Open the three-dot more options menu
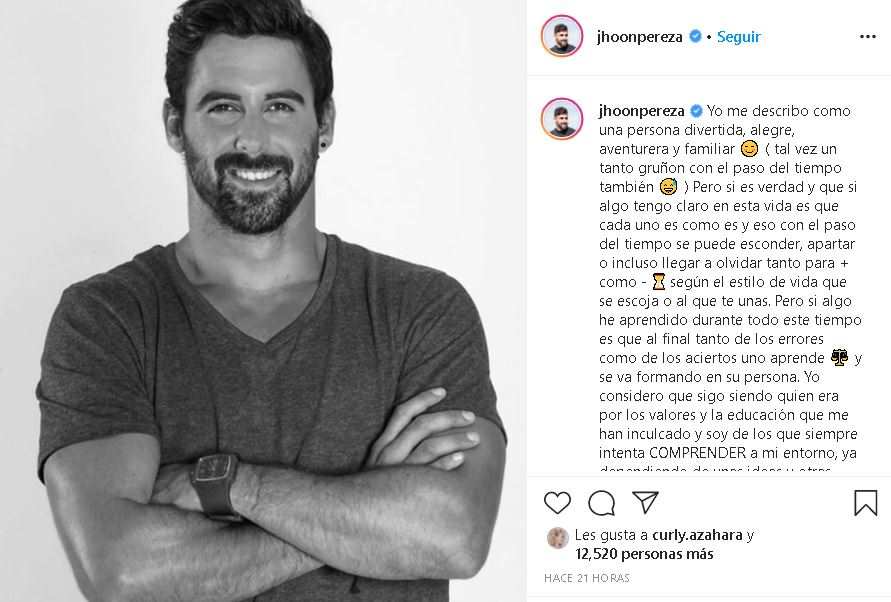The image size is (891, 602). [x=868, y=36]
